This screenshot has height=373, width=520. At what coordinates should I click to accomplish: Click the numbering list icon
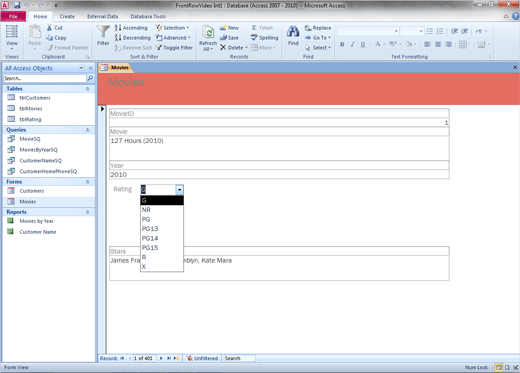440,31
